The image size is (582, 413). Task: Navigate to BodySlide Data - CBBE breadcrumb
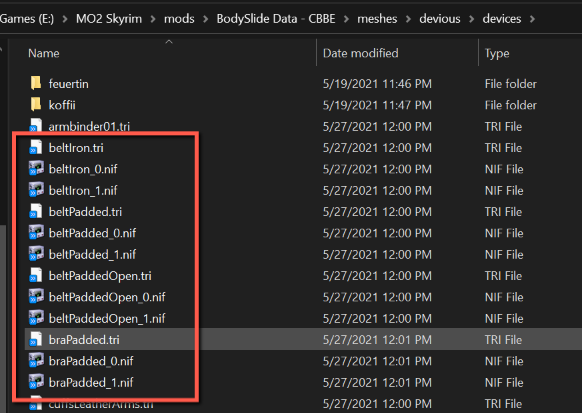pos(276,19)
